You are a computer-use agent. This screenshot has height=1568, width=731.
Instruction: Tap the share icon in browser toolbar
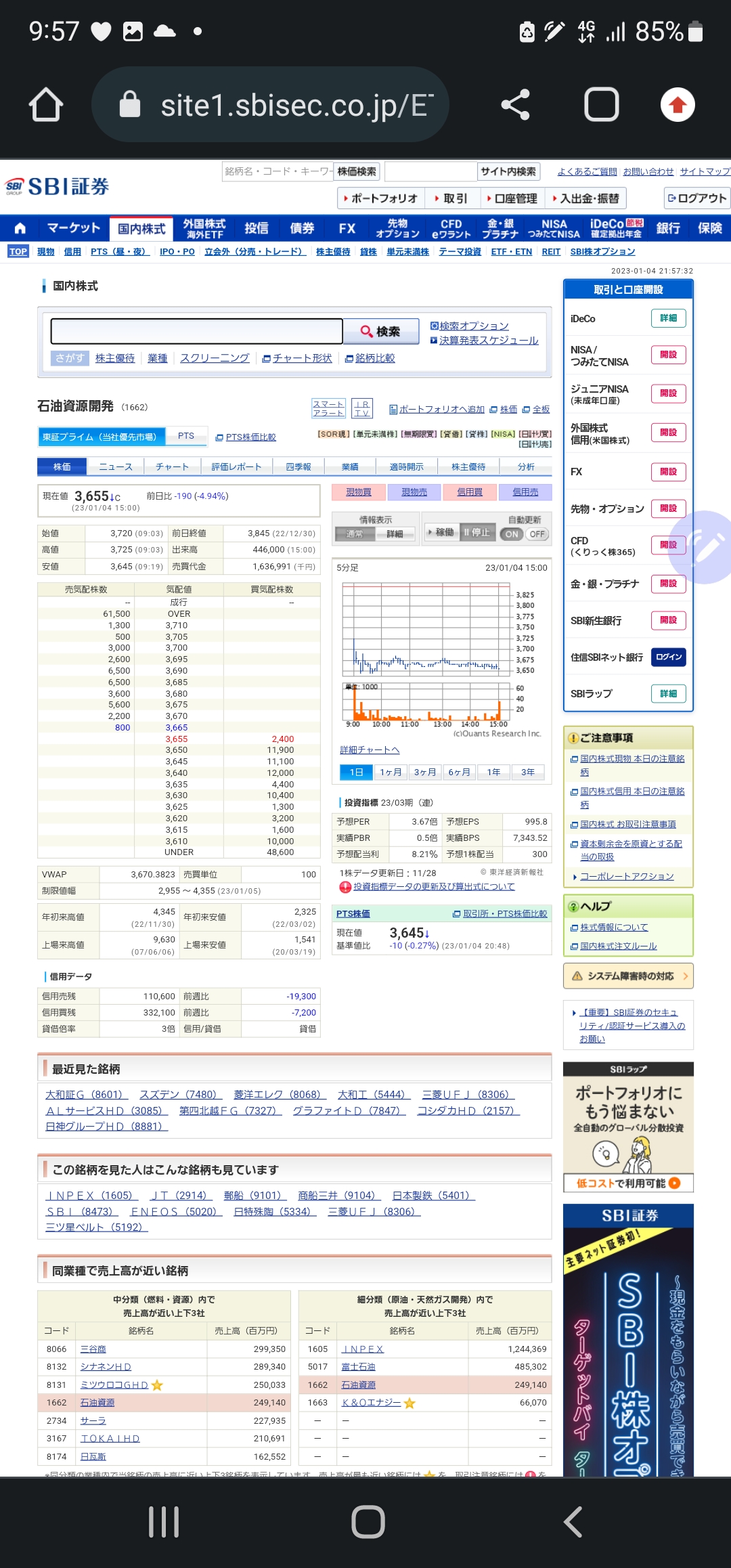tap(515, 105)
